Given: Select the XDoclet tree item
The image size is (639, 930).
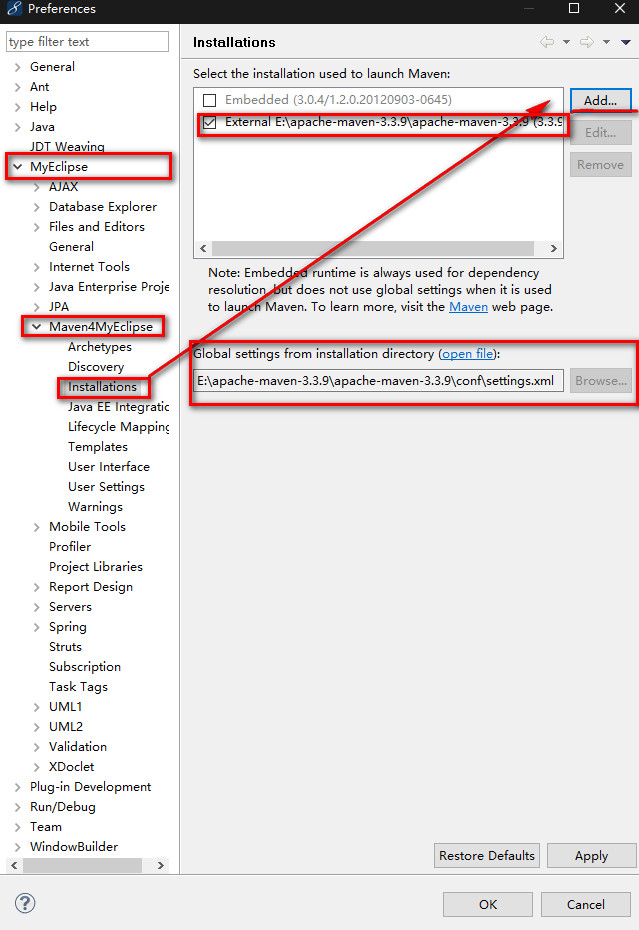Looking at the screenshot, I should point(71,767).
